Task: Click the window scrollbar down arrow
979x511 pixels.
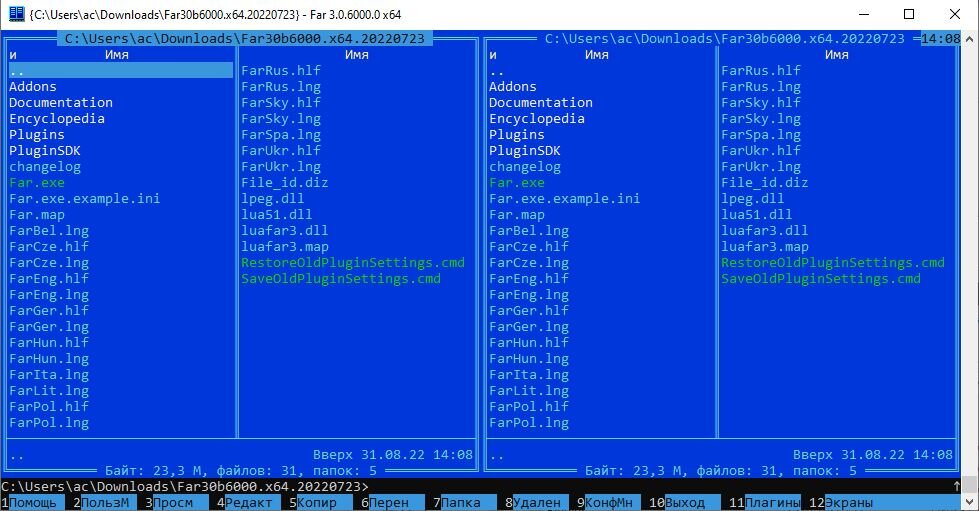Action: (x=969, y=502)
